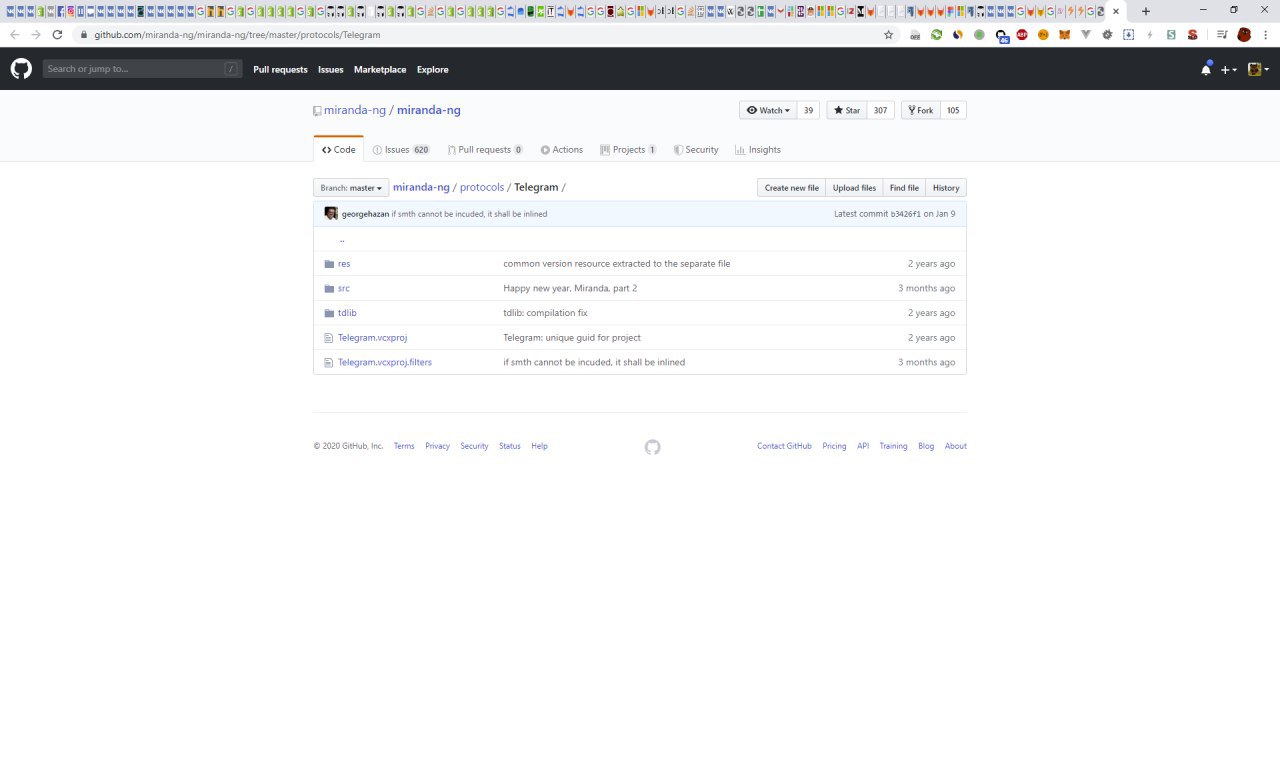Switch to the Code tab
Viewport: 1280px width, 780px height.
[x=338, y=150]
